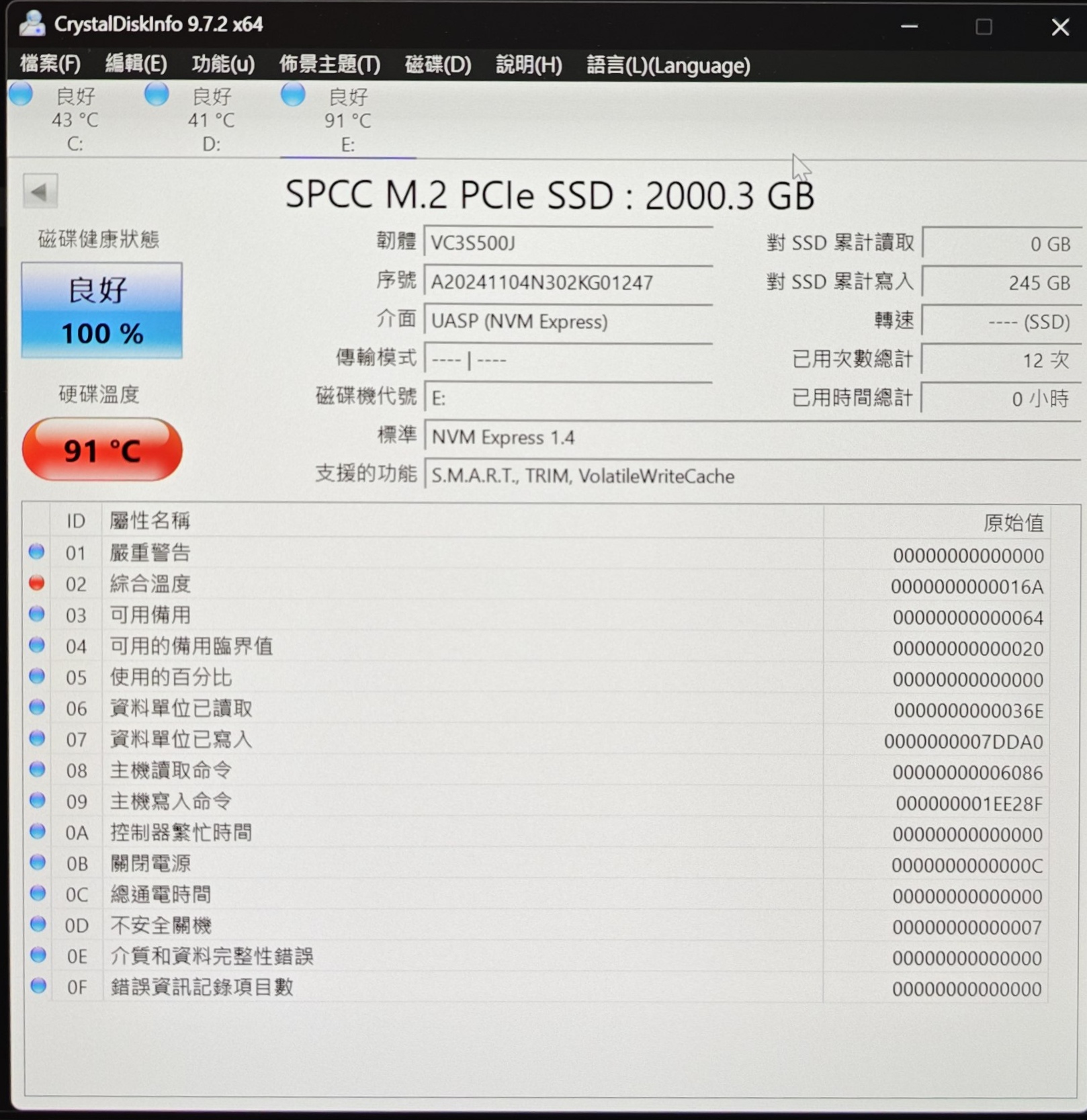The height and width of the screenshot is (1120, 1087).
Task: Click the previous disk arrow button
Action: tap(40, 192)
